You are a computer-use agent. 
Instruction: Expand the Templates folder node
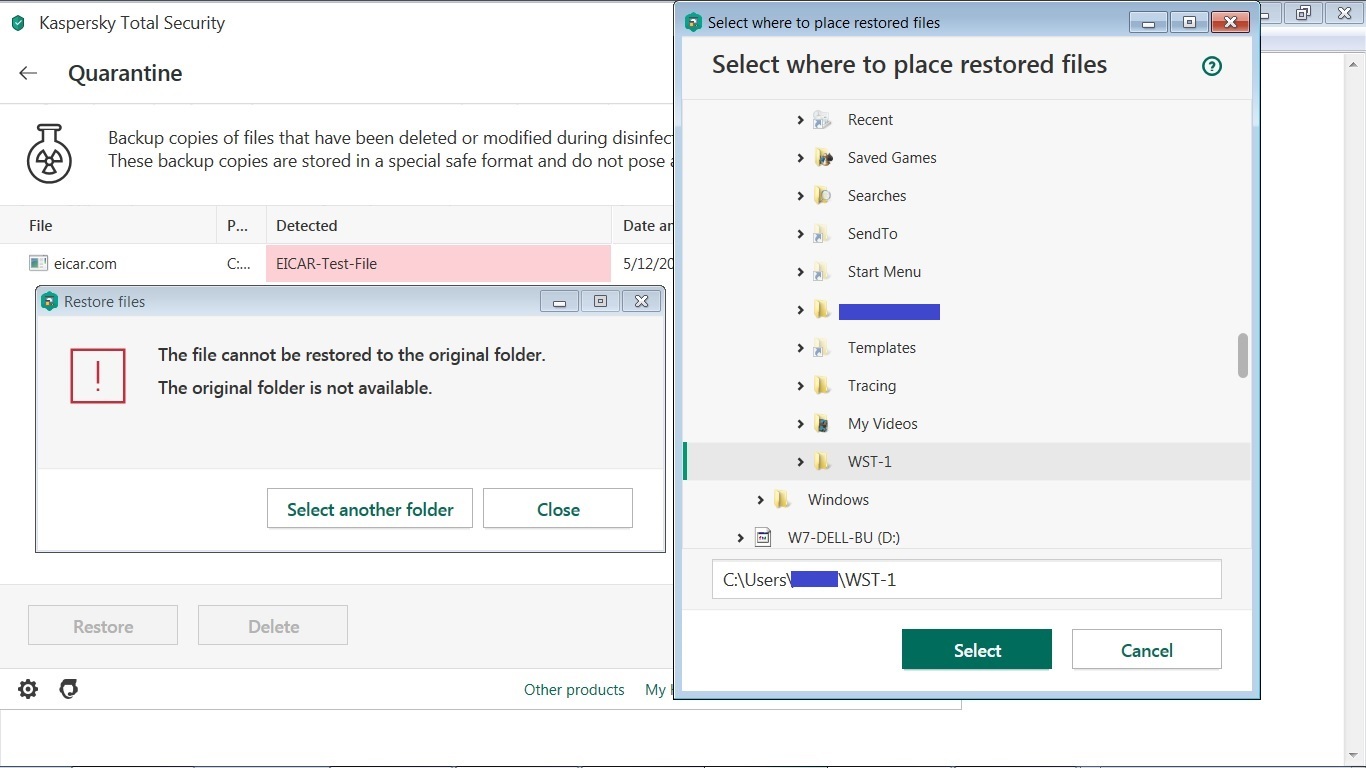(800, 348)
